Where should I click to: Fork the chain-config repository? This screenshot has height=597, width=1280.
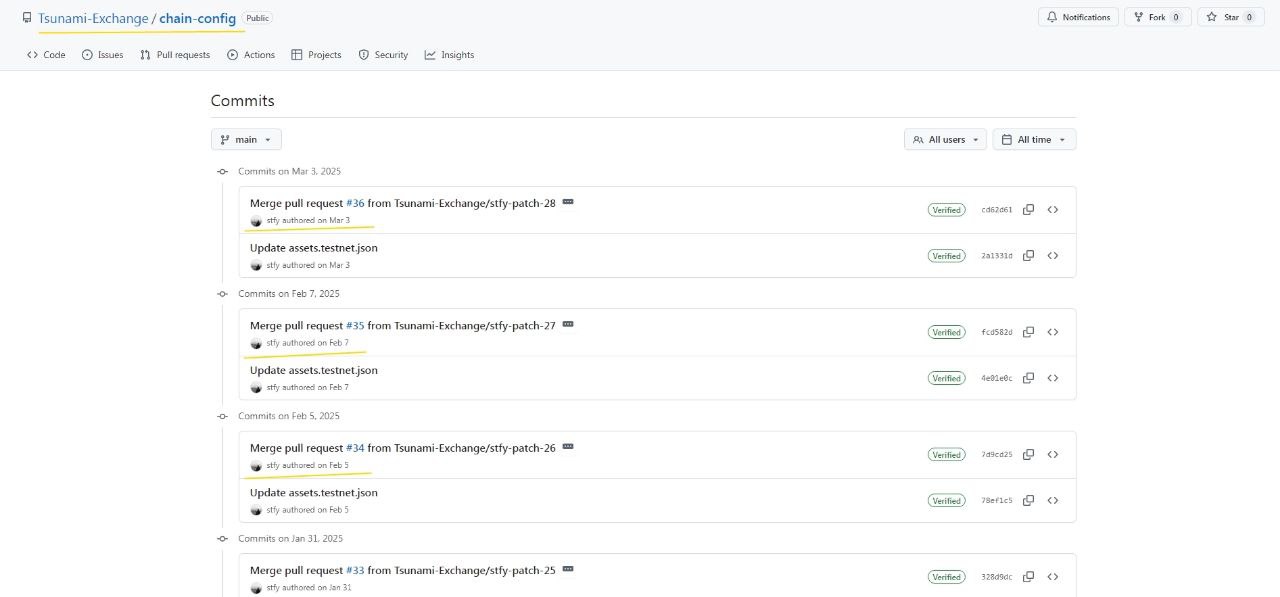(x=1157, y=17)
